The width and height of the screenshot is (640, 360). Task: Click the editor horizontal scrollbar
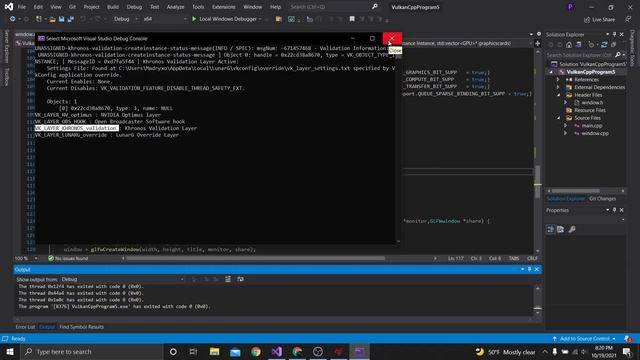(x=256, y=258)
